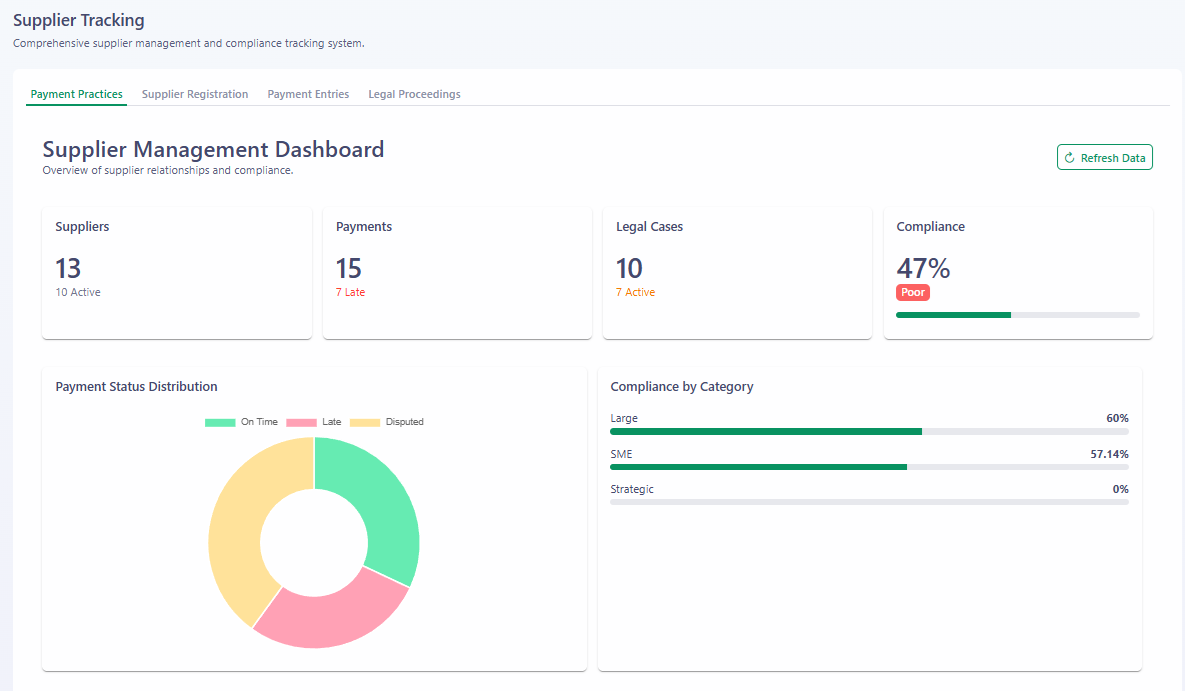This screenshot has width=1185, height=691.
Task: Click the Supplier Management Dashboard title
Action: point(213,149)
